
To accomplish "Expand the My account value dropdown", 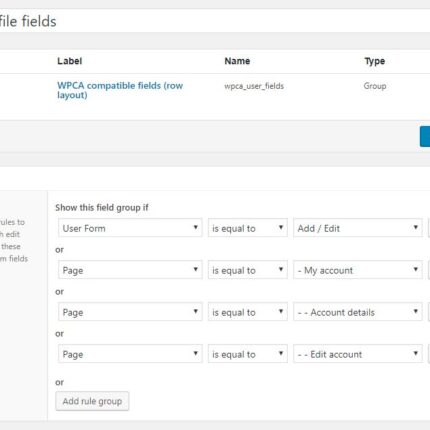I will coord(358,270).
